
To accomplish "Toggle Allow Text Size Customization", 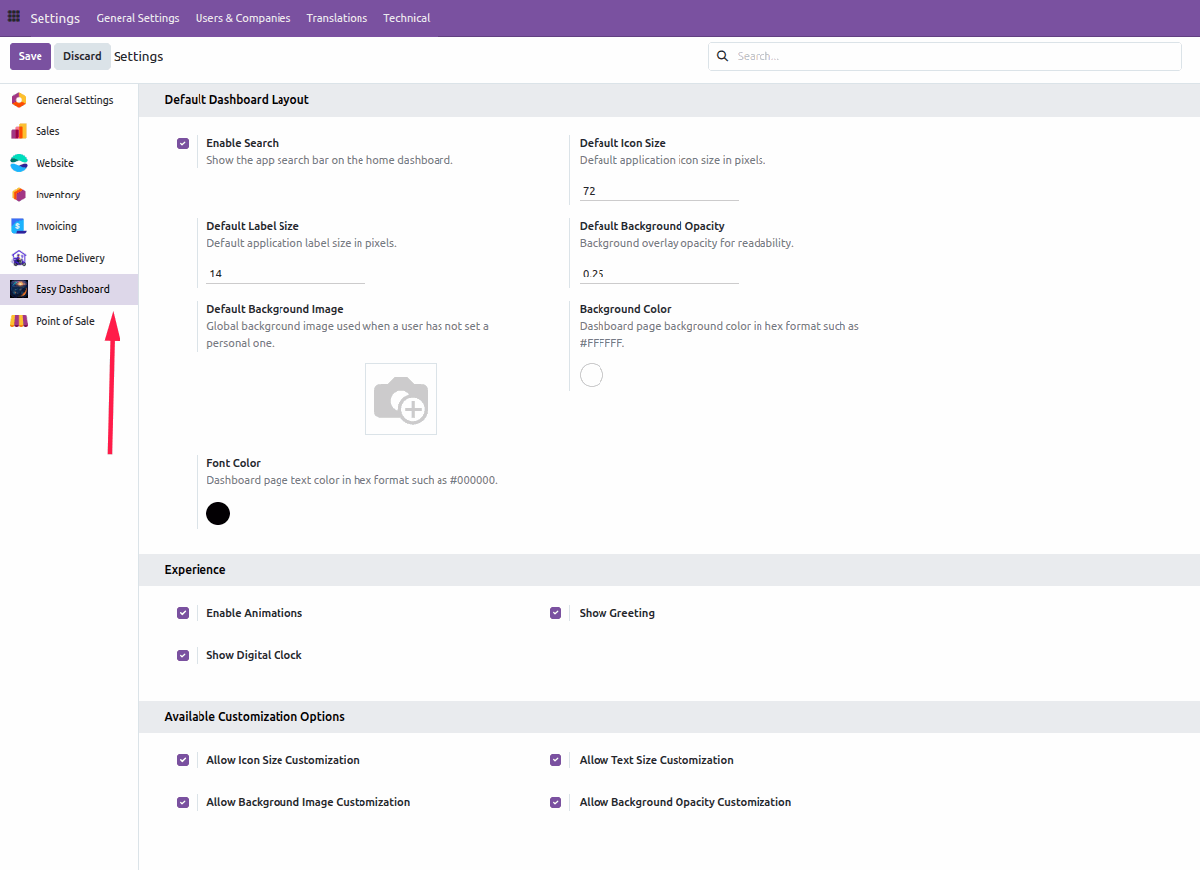I will (556, 760).
